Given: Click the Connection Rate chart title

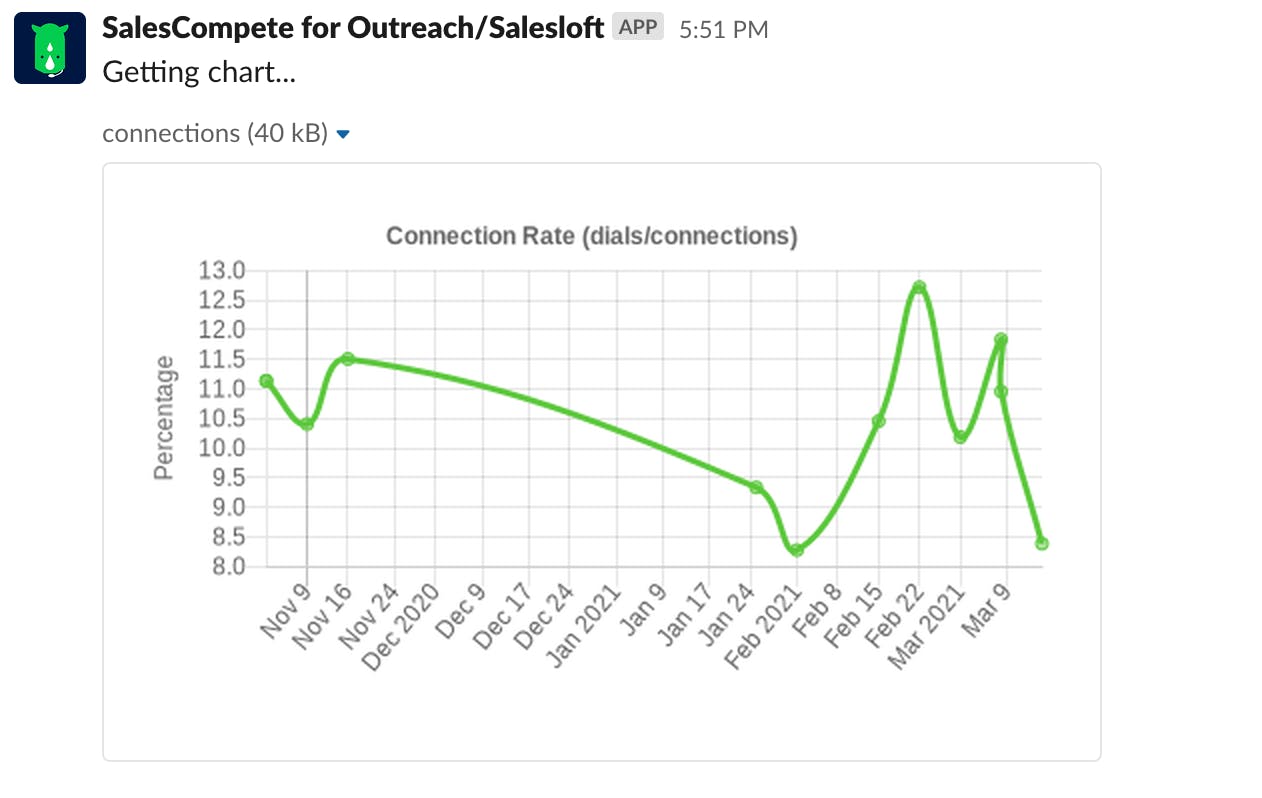Looking at the screenshot, I should tap(591, 236).
